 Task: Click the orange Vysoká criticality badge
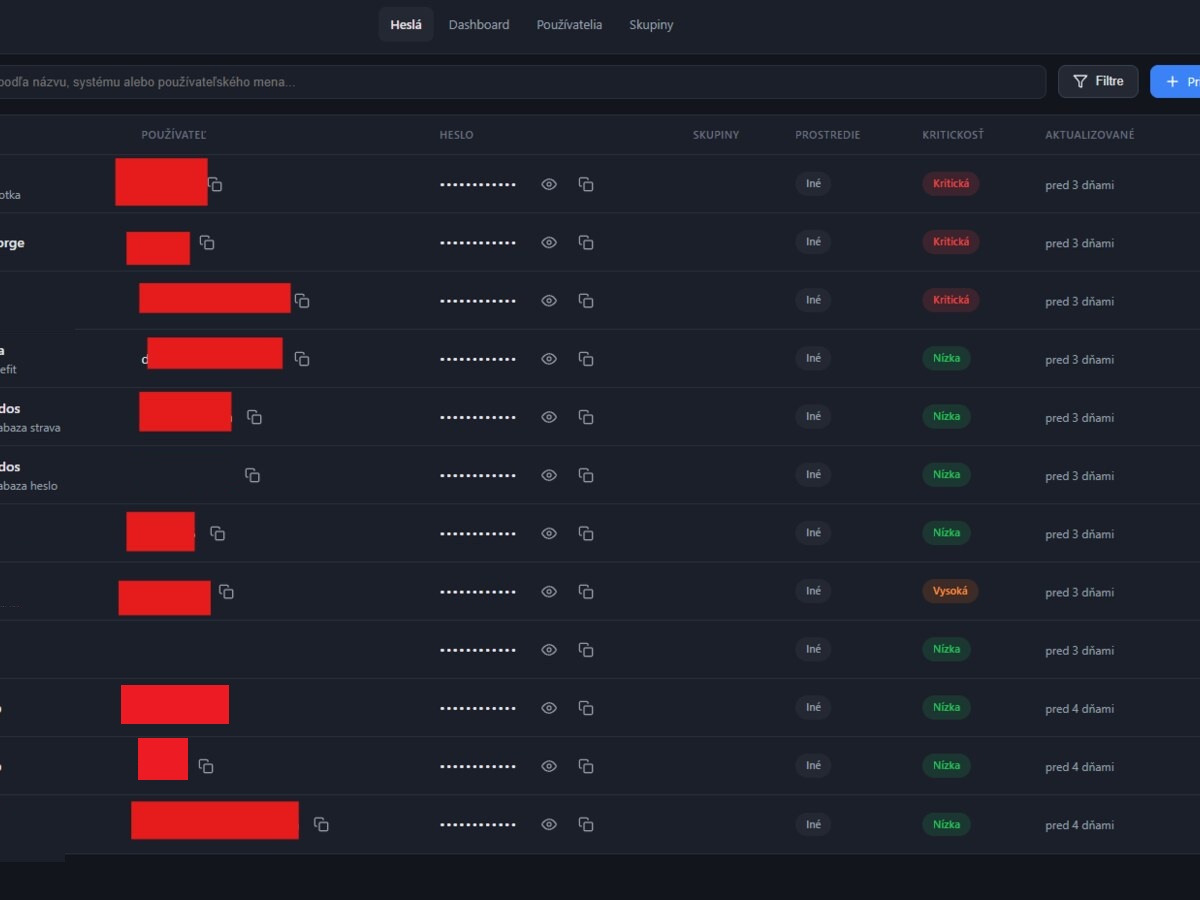pyautogui.click(x=950, y=591)
